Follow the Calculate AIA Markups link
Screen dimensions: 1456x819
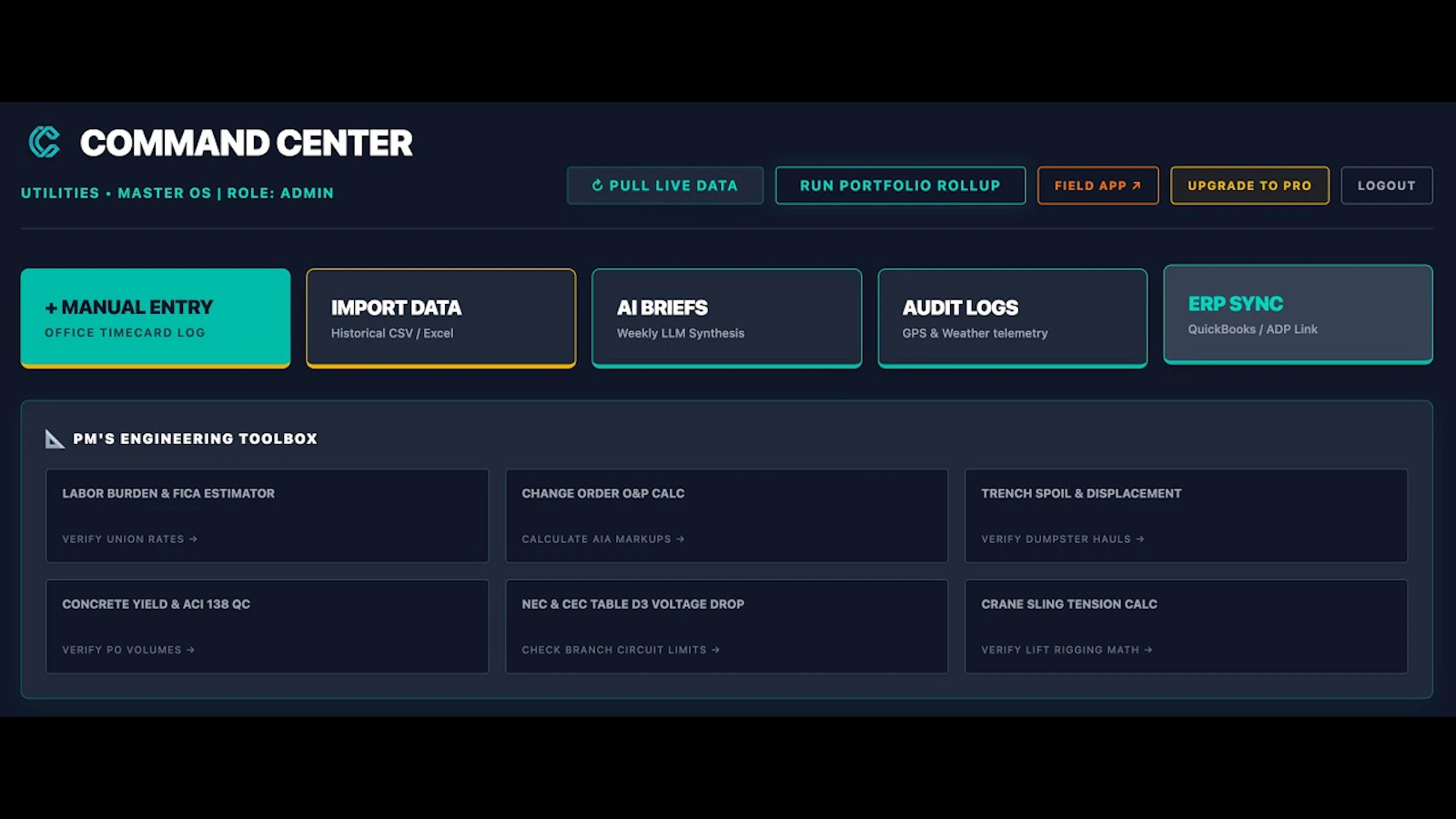click(603, 540)
